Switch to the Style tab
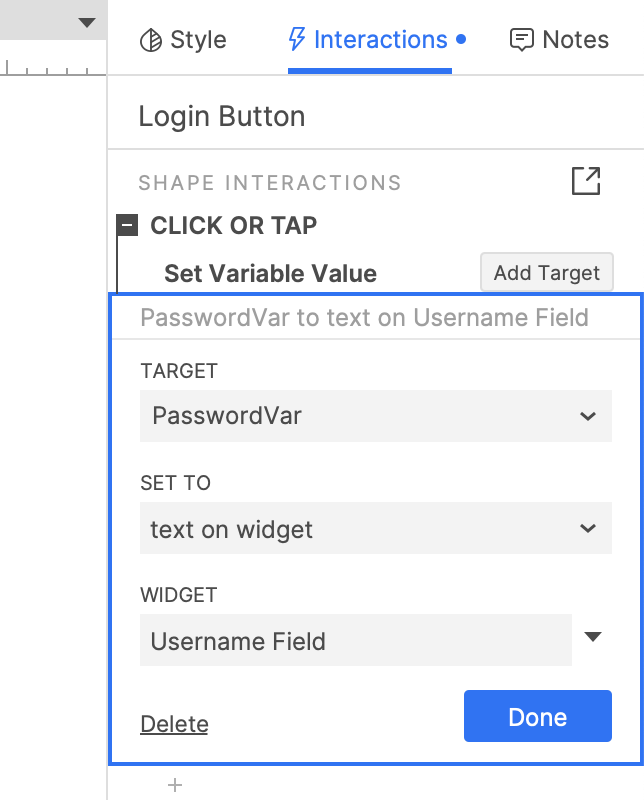This screenshot has width=644, height=800. [183, 40]
